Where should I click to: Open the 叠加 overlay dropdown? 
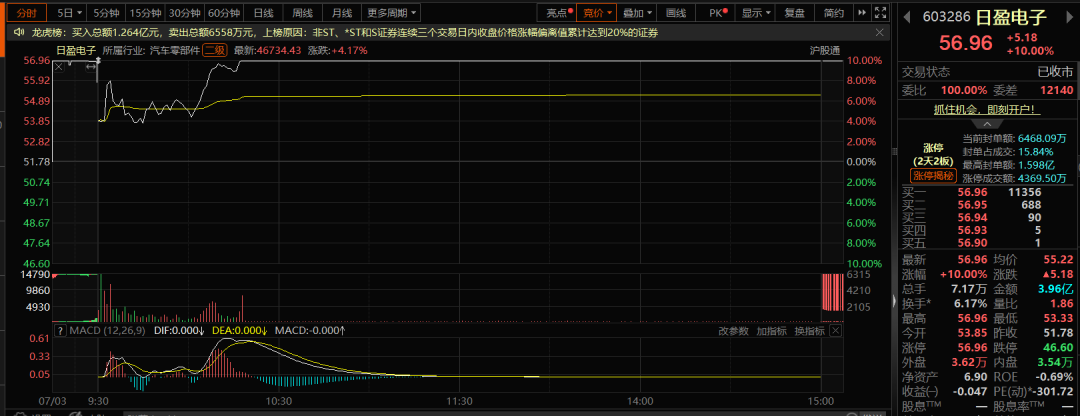637,12
